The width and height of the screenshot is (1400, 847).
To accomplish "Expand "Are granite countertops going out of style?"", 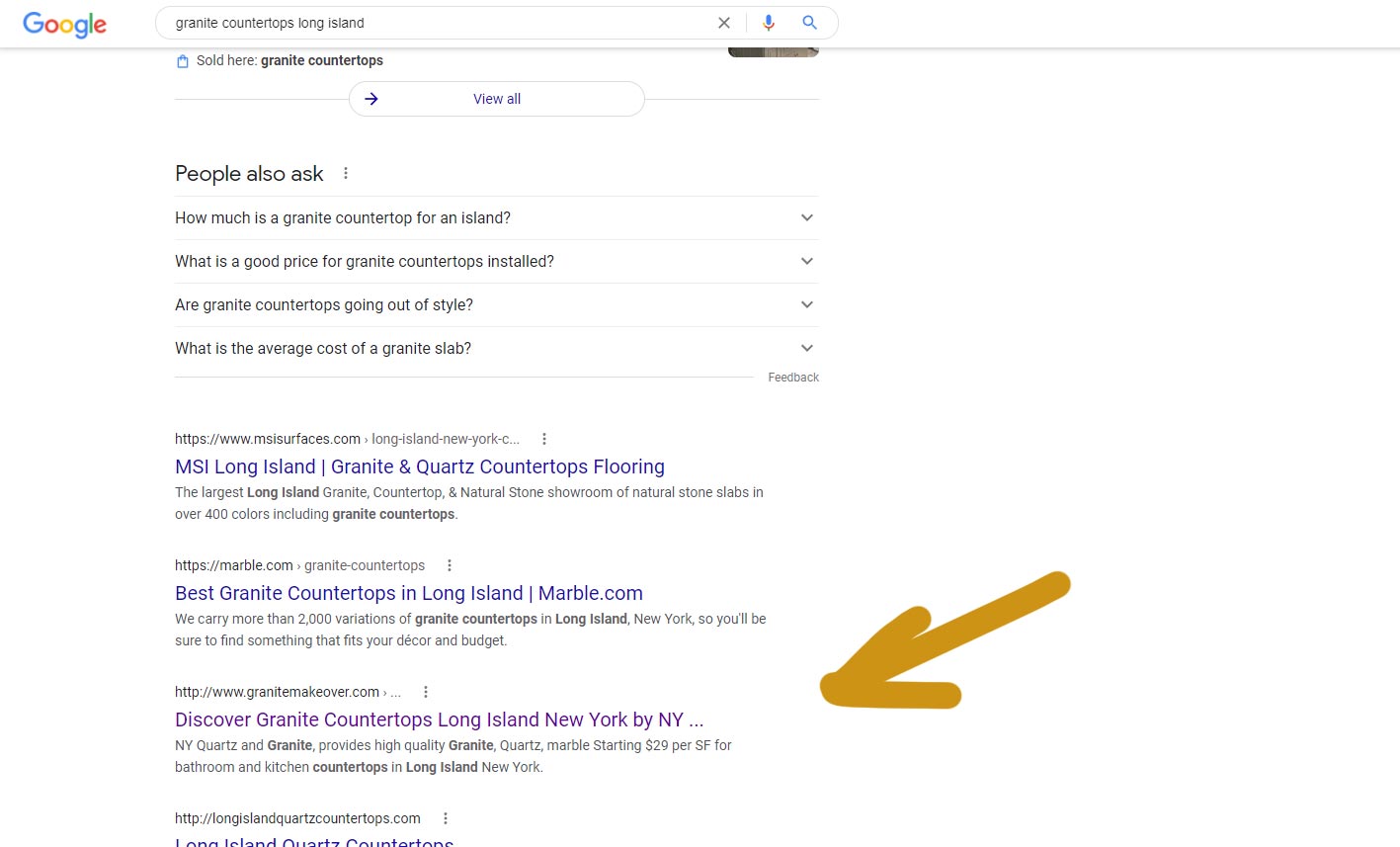I will [497, 304].
